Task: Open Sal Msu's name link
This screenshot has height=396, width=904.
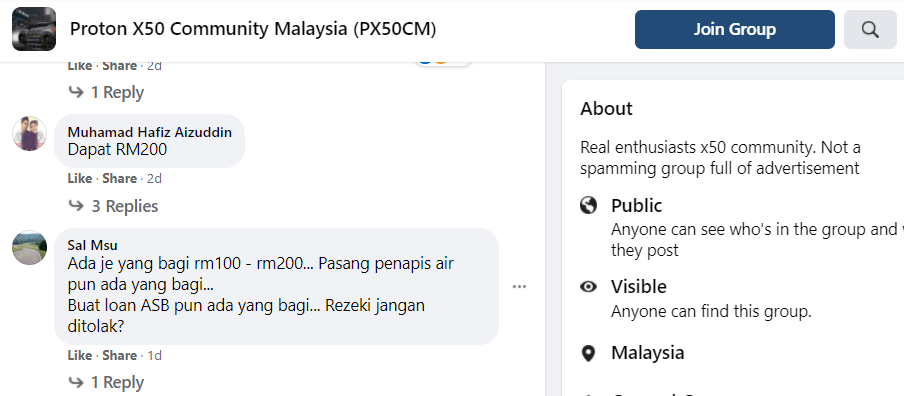Action: pyautogui.click(x=93, y=246)
